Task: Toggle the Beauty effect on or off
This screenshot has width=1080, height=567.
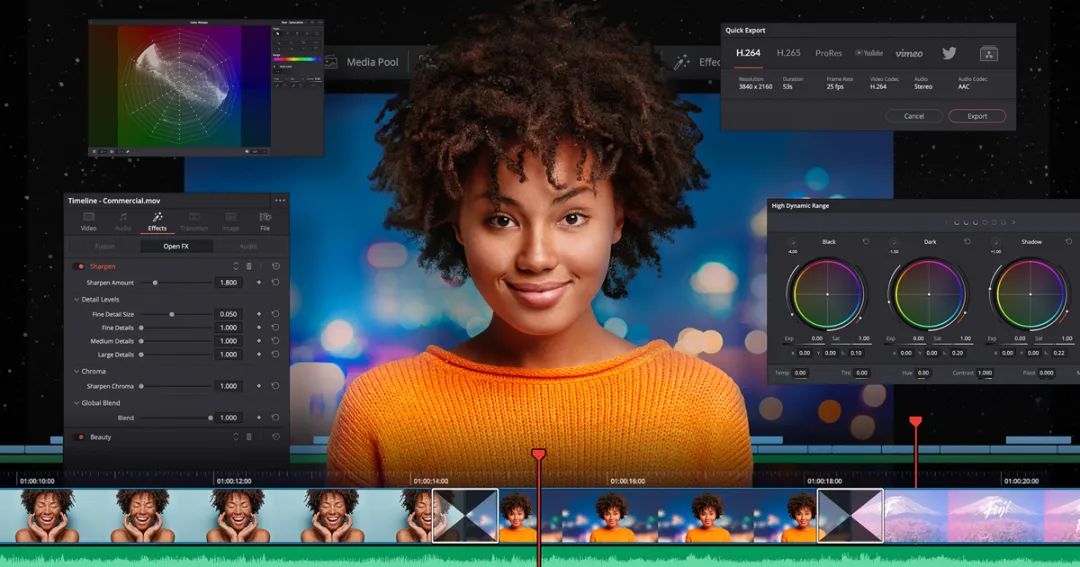Action: [x=81, y=437]
